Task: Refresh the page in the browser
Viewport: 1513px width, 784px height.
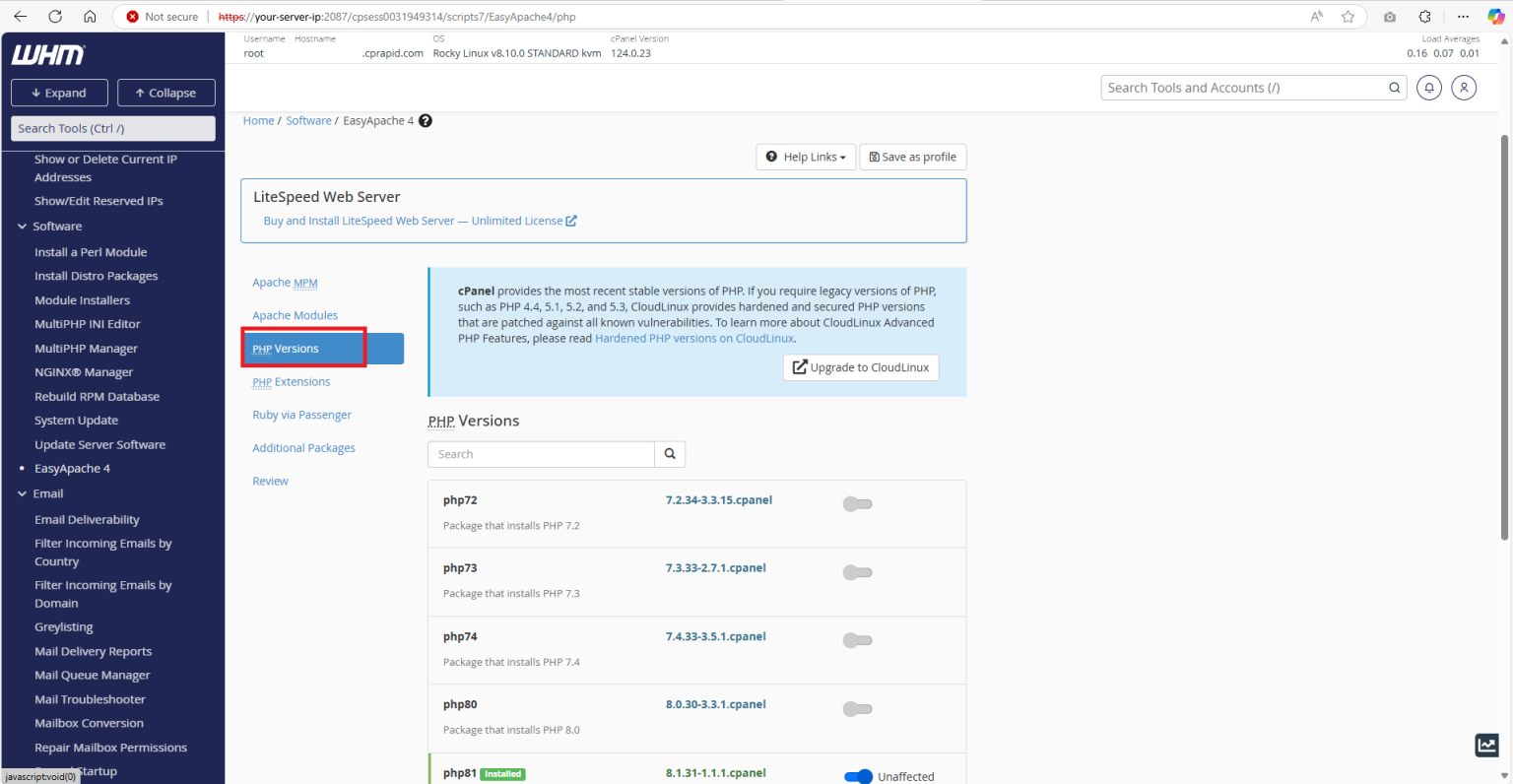Action: (x=55, y=16)
